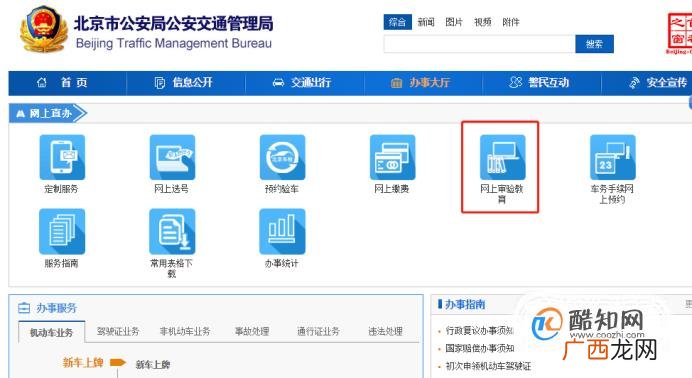
Task: Open the 常用表格下载 download icon
Action: point(172,232)
